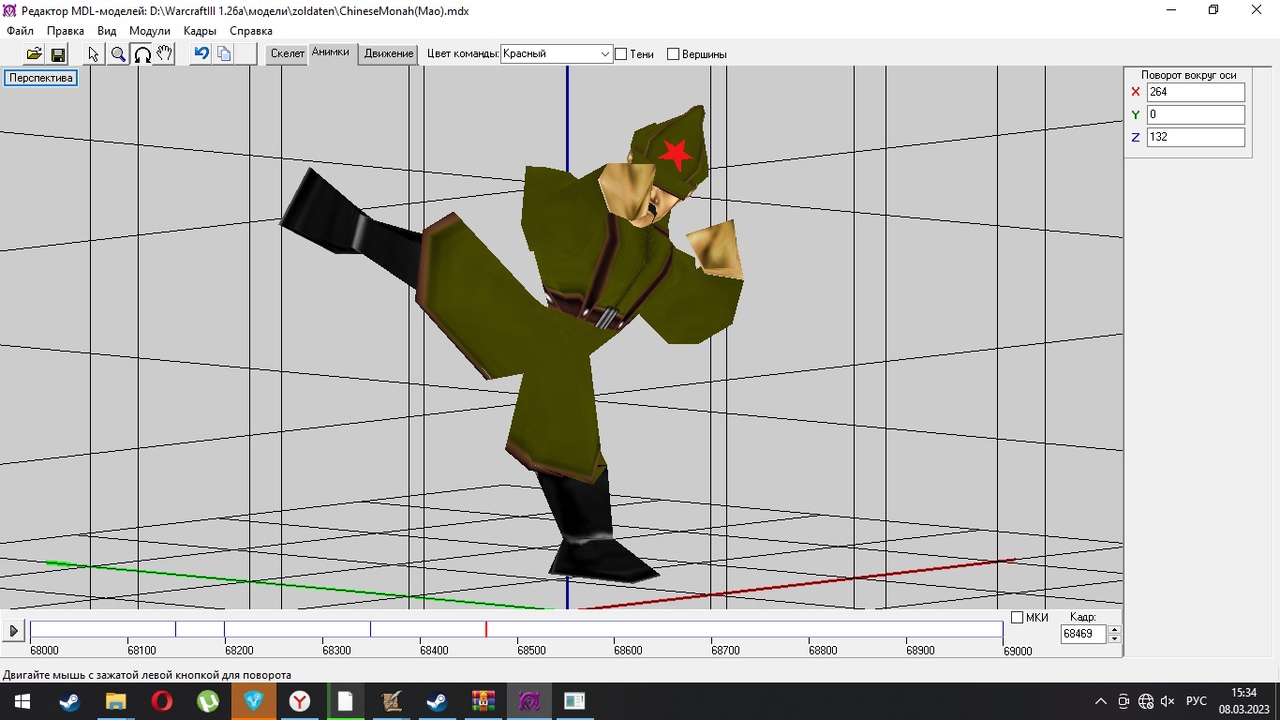The width and height of the screenshot is (1280, 720).
Task: Select the blue keyframe marker near 68150
Action: click(x=176, y=629)
